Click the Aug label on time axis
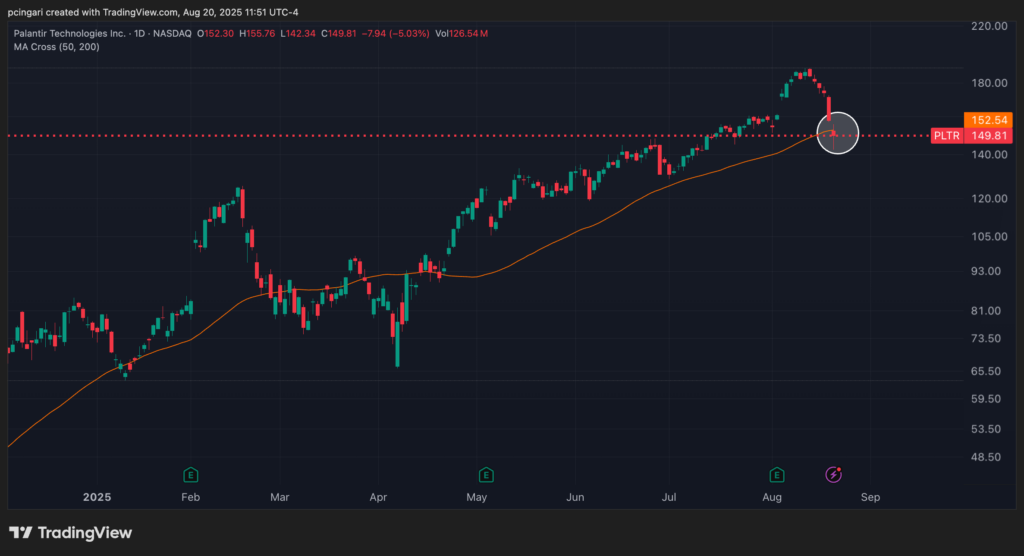 (x=772, y=497)
